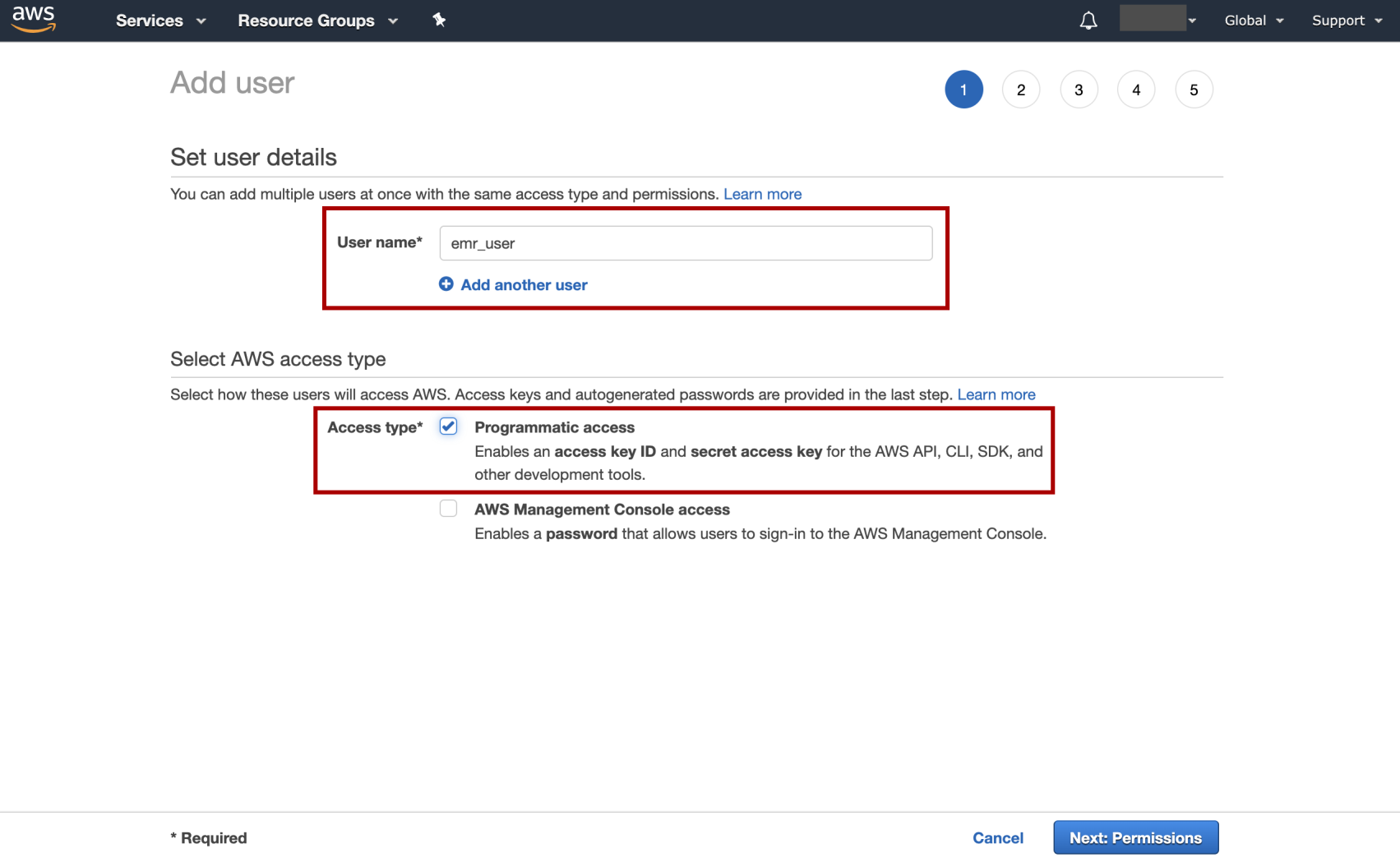Uncheck the Programmatic access checkbox
The height and width of the screenshot is (862, 1400).
pos(448,426)
